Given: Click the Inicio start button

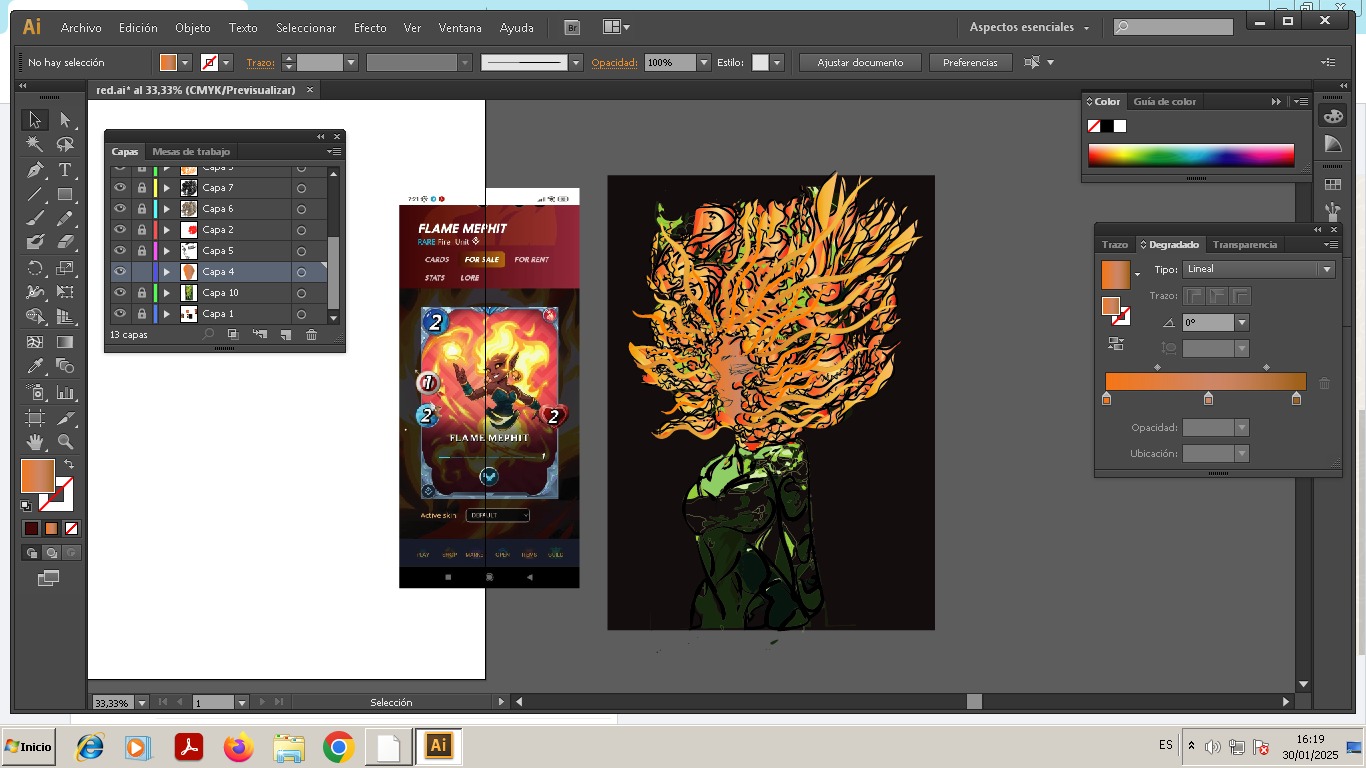Looking at the screenshot, I should coord(28,747).
